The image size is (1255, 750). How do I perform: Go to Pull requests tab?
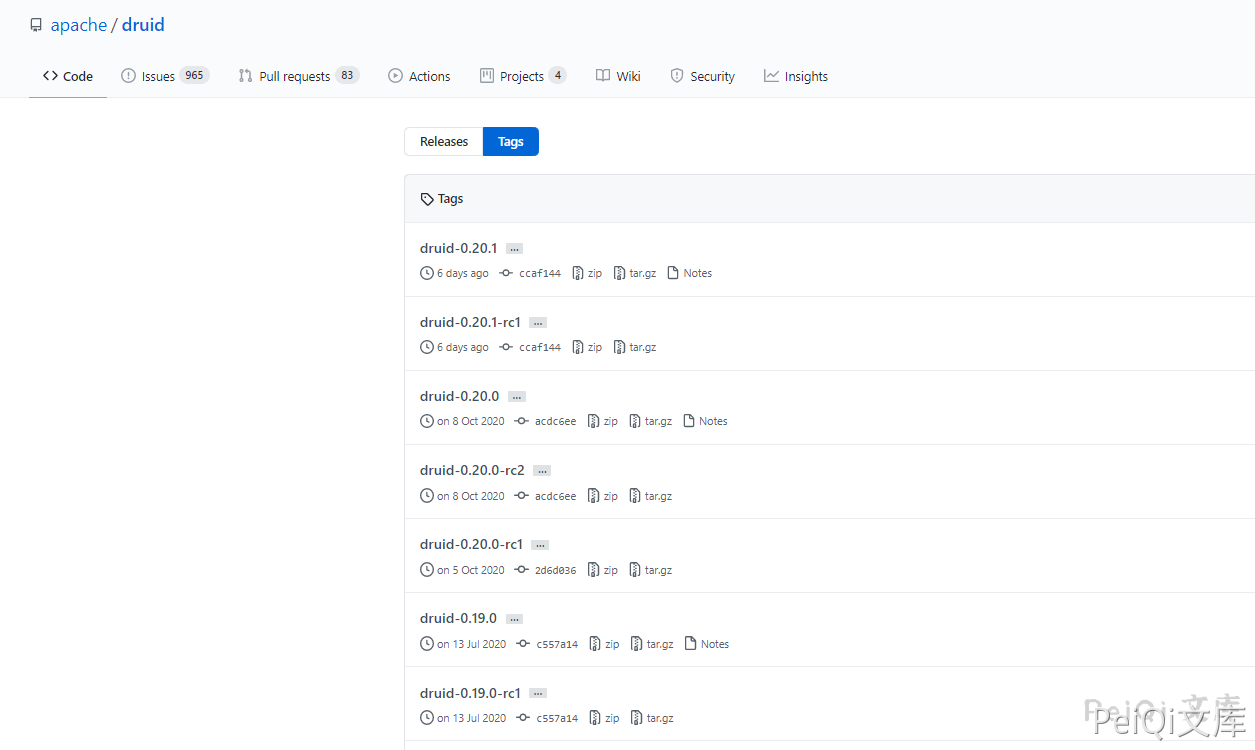298,76
